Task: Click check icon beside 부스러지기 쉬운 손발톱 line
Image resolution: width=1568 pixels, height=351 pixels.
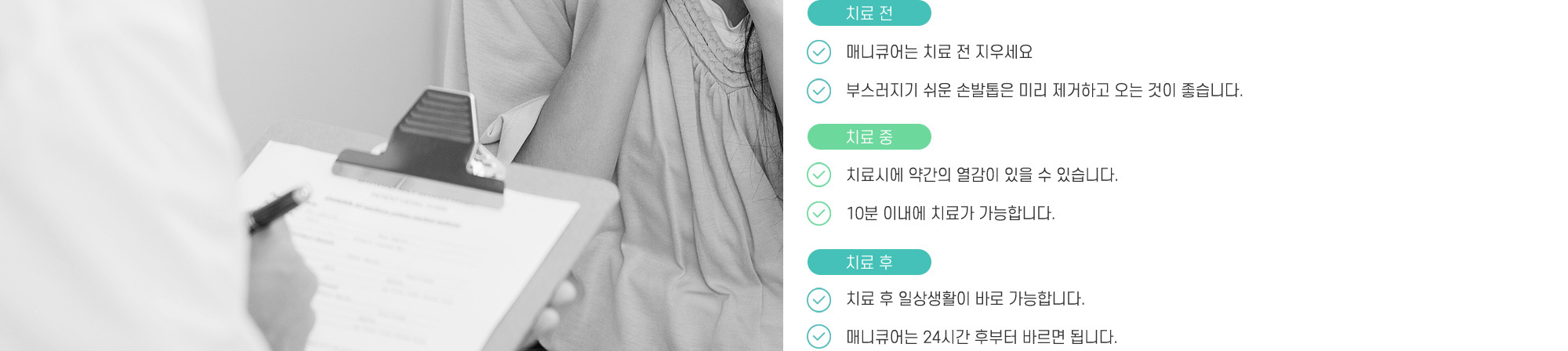Action: pos(818,91)
